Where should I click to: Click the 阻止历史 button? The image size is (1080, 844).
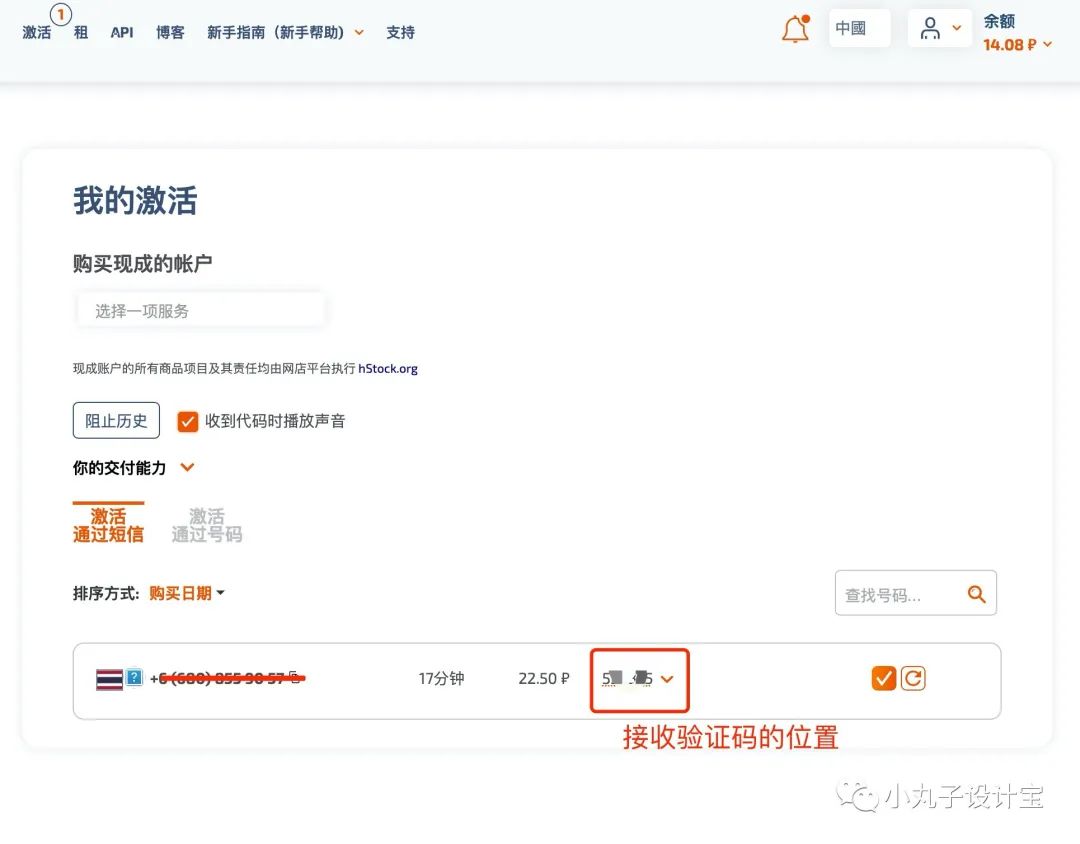pos(116,420)
